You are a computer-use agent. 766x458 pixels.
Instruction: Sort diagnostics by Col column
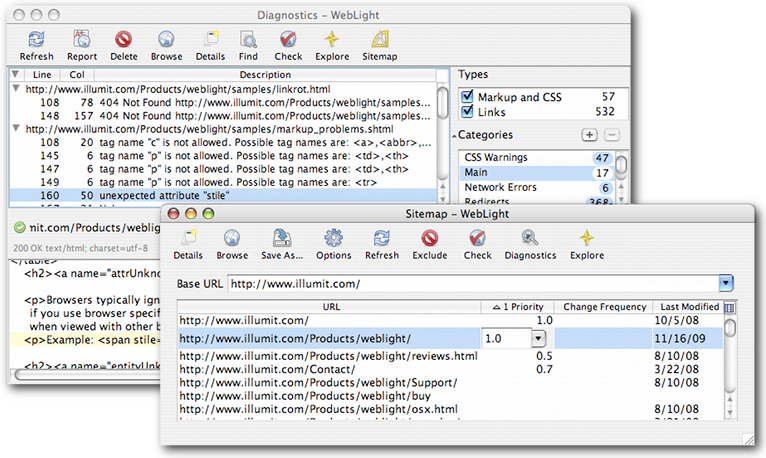click(77, 74)
